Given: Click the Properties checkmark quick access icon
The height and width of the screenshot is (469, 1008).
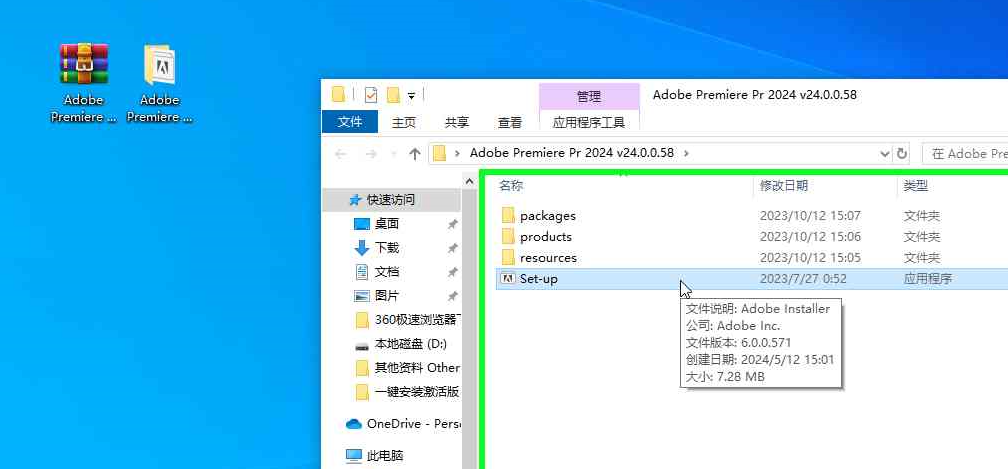Looking at the screenshot, I should point(371,95).
